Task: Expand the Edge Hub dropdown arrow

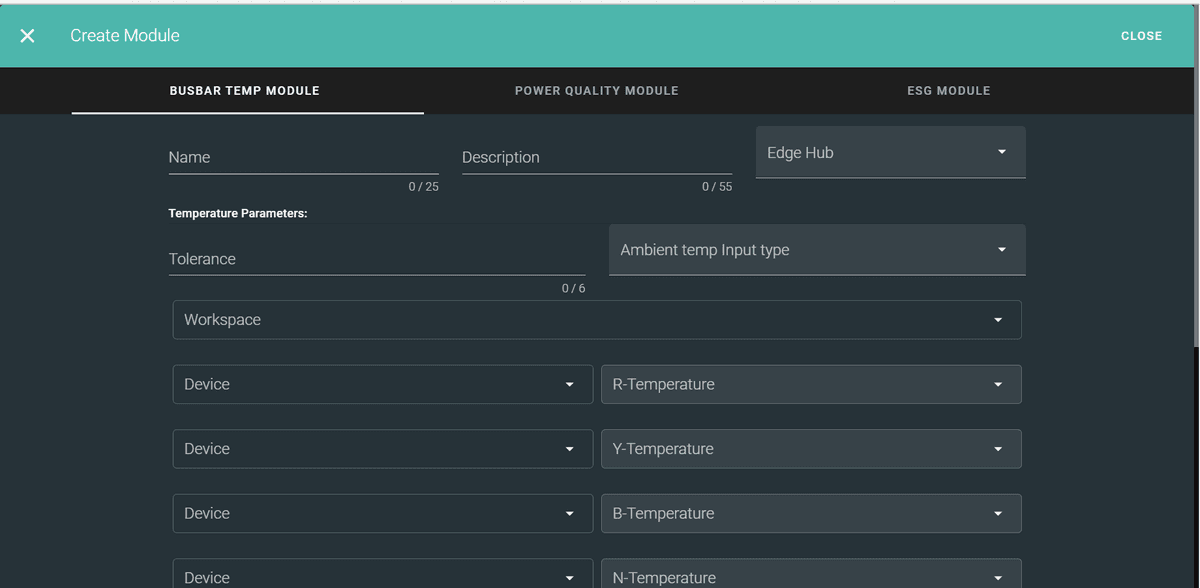Action: (1002, 152)
